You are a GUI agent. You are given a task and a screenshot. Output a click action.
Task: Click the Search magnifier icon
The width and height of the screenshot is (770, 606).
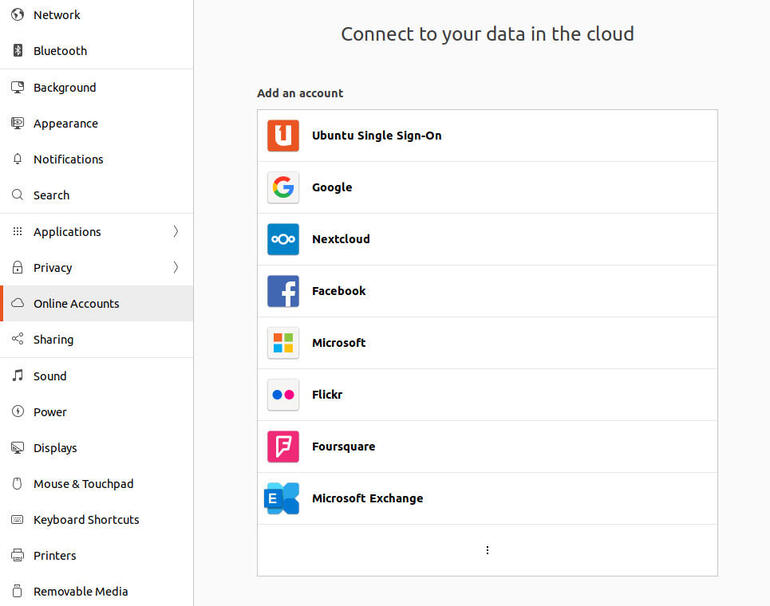(x=18, y=195)
